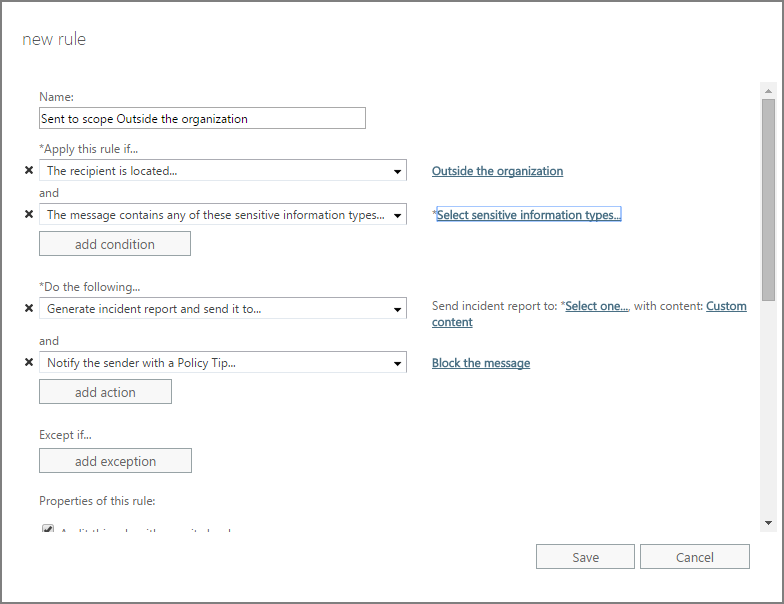The width and height of the screenshot is (784, 604).
Task: Remove the 'recipient is located' condition
Action: 29,170
